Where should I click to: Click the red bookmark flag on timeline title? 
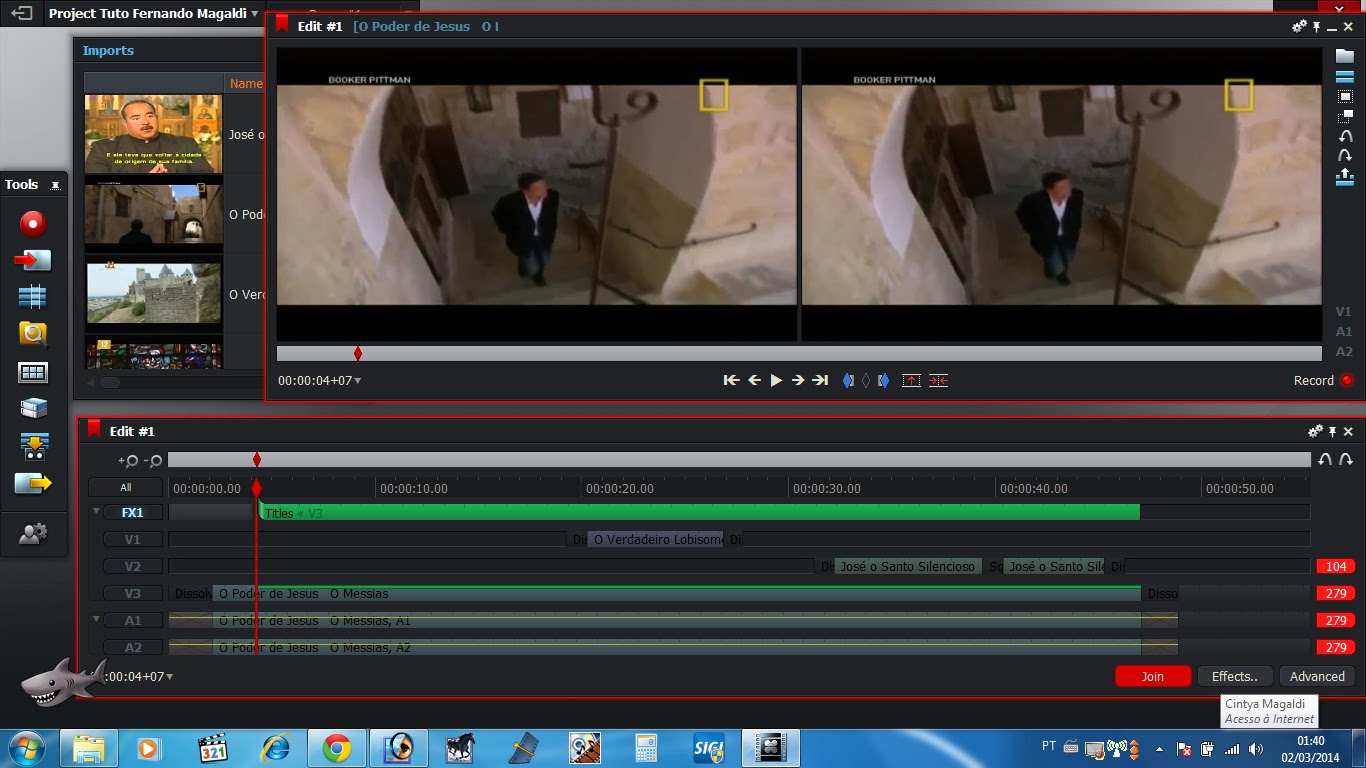coord(94,430)
